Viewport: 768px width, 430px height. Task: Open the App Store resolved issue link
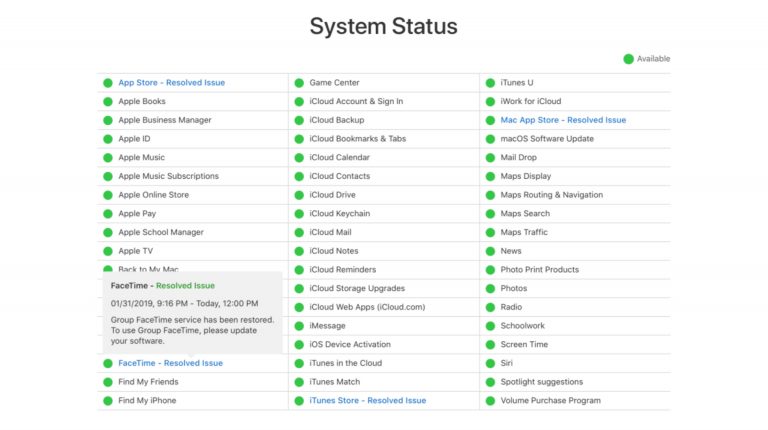(171, 83)
